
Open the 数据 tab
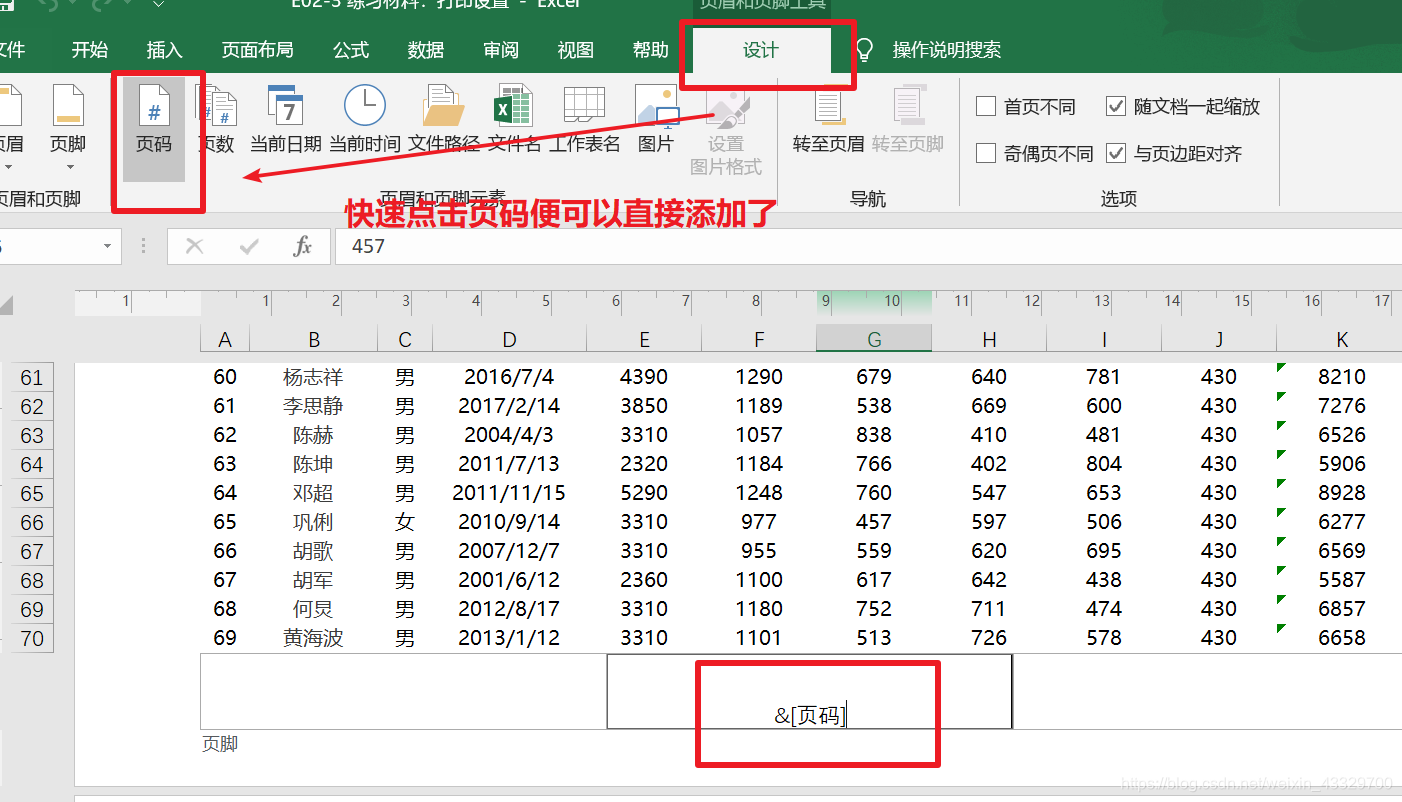click(426, 50)
